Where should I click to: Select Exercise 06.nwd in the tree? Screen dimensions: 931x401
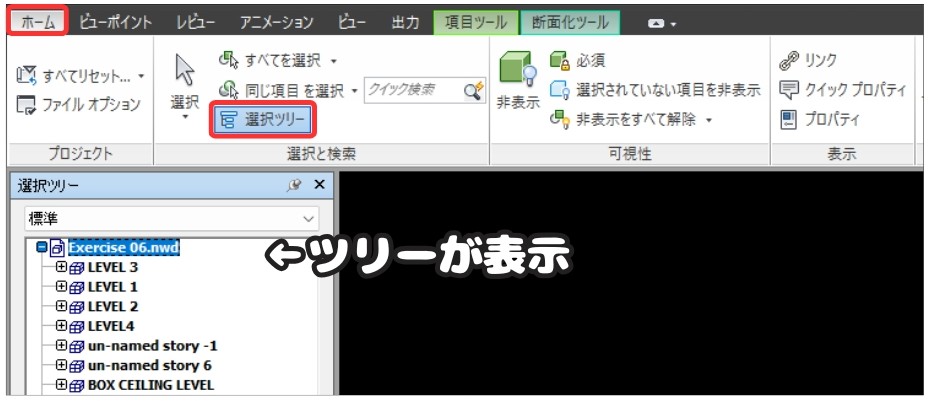click(124, 247)
